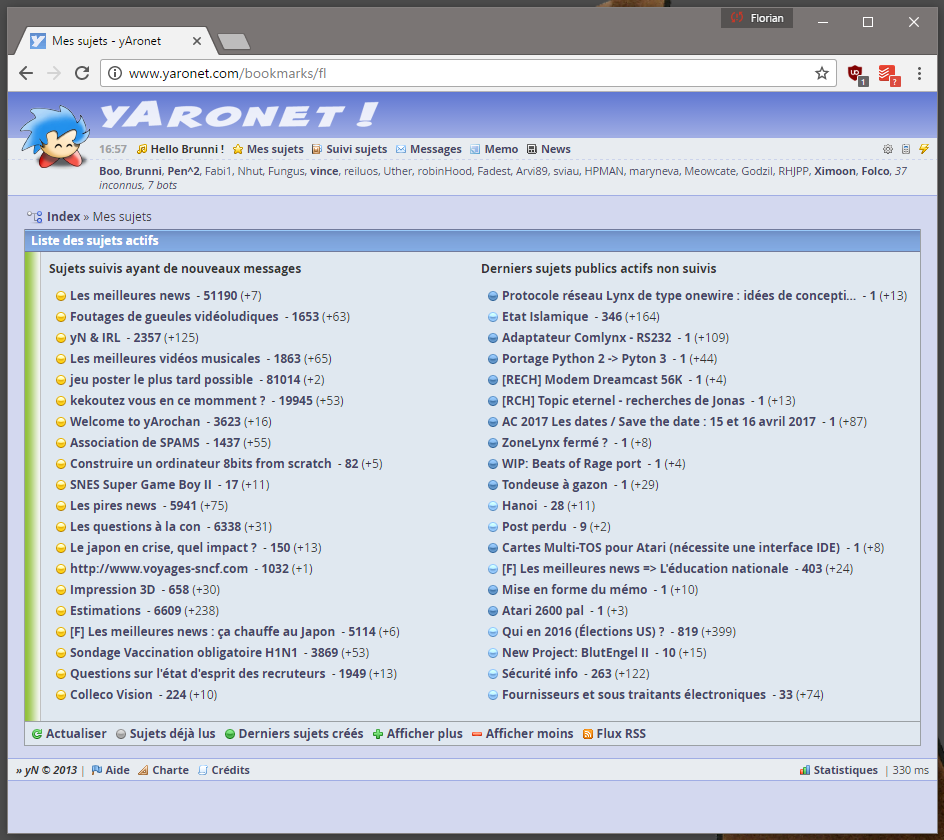
Task: Open Chrome's three-dot menu
Action: [x=919, y=73]
